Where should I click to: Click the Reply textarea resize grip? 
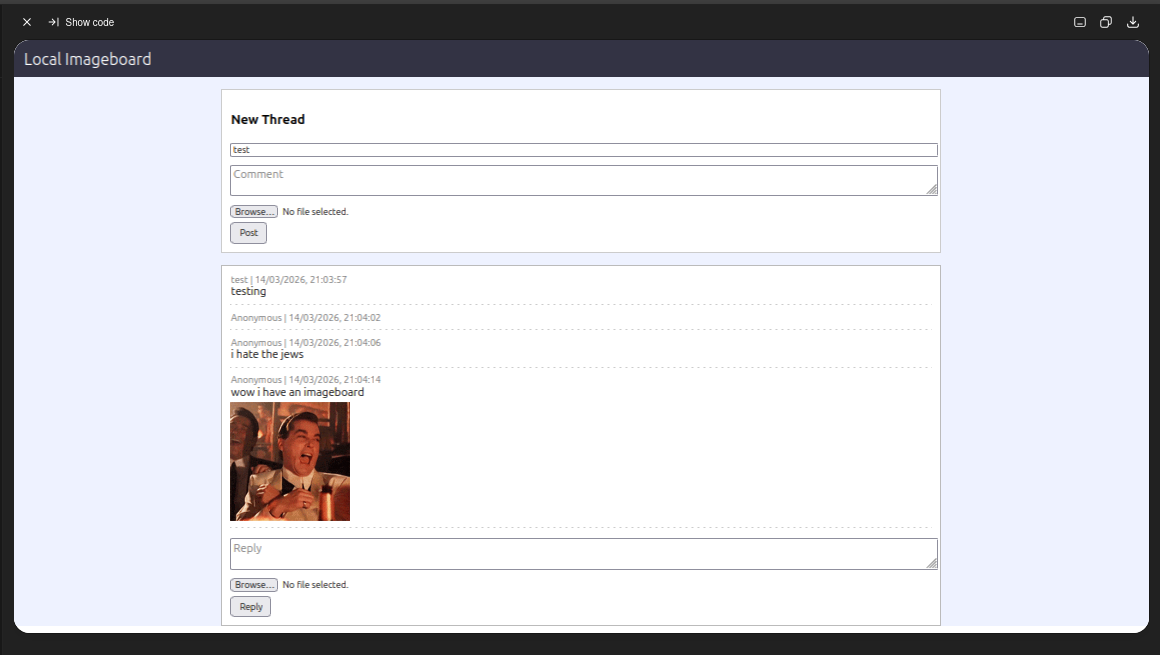(x=931, y=563)
